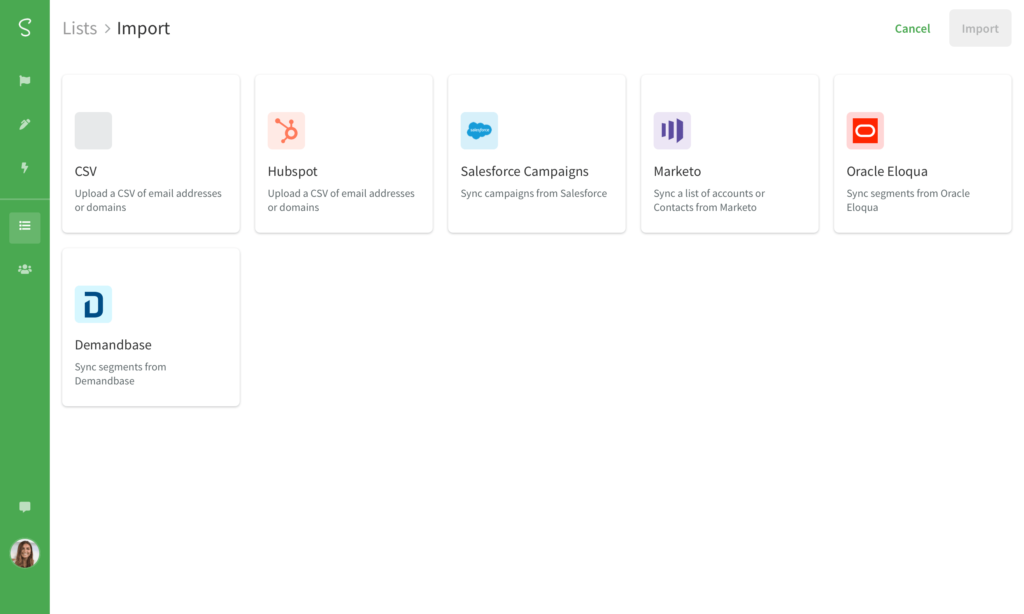Viewport: 1024px width, 614px height.
Task: Click the user avatar photo
Action: pyautogui.click(x=25, y=553)
